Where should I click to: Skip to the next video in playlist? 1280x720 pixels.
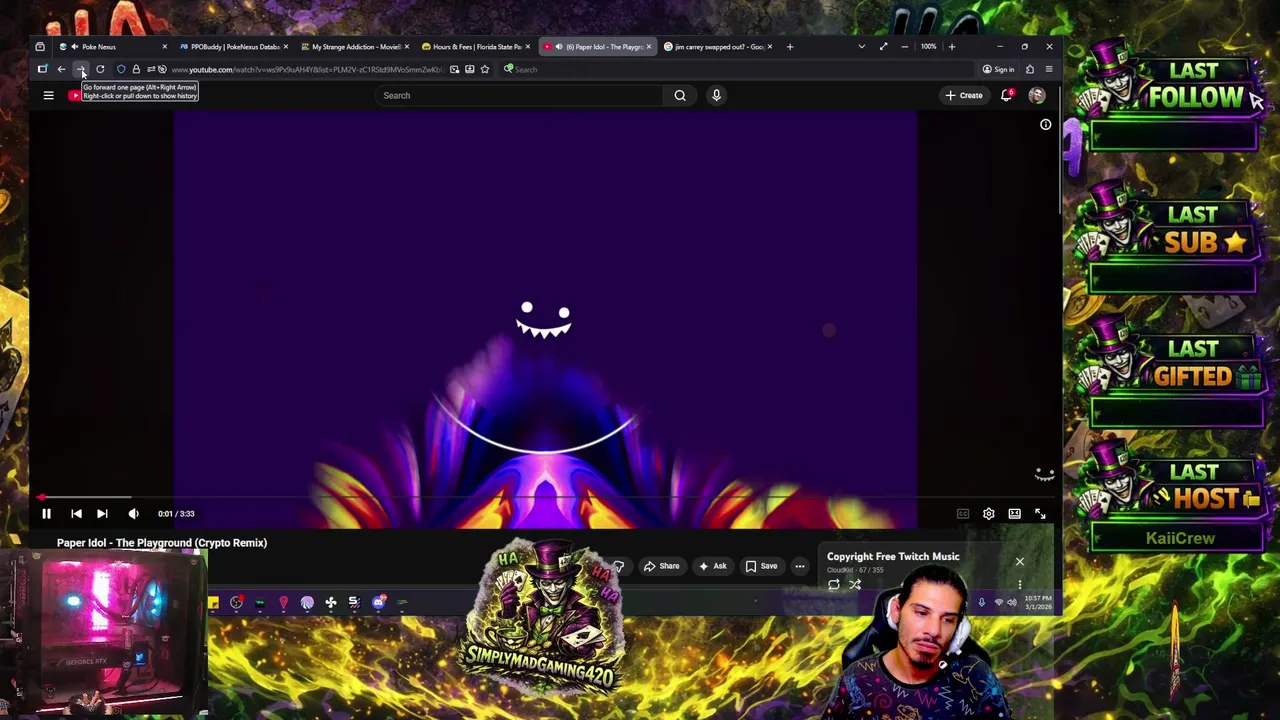tap(102, 514)
